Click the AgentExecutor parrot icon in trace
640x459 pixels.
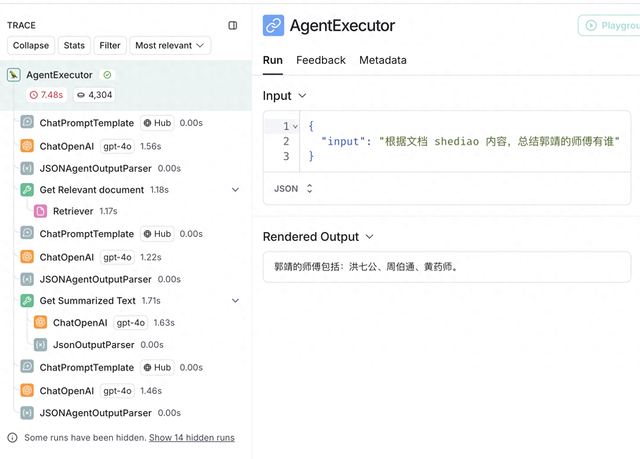[13, 75]
